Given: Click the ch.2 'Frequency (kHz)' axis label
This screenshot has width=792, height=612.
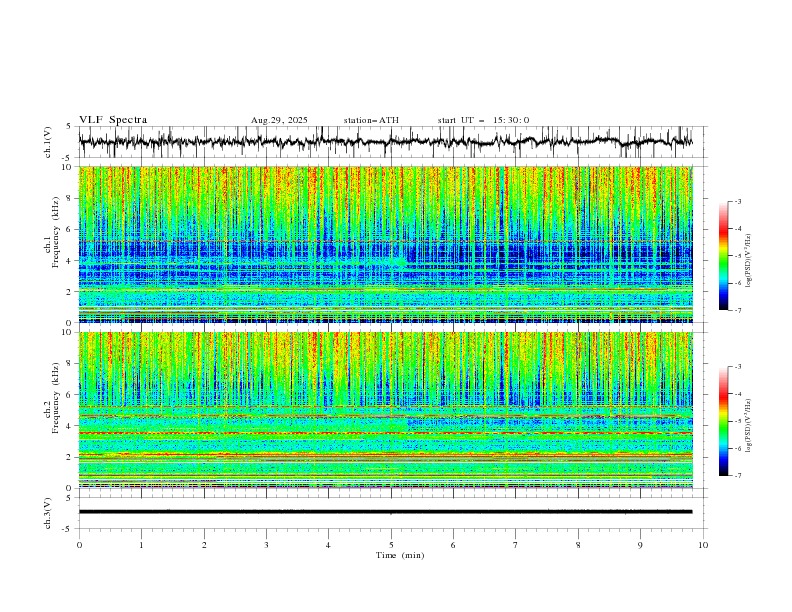Looking at the screenshot, I should click(56, 398).
